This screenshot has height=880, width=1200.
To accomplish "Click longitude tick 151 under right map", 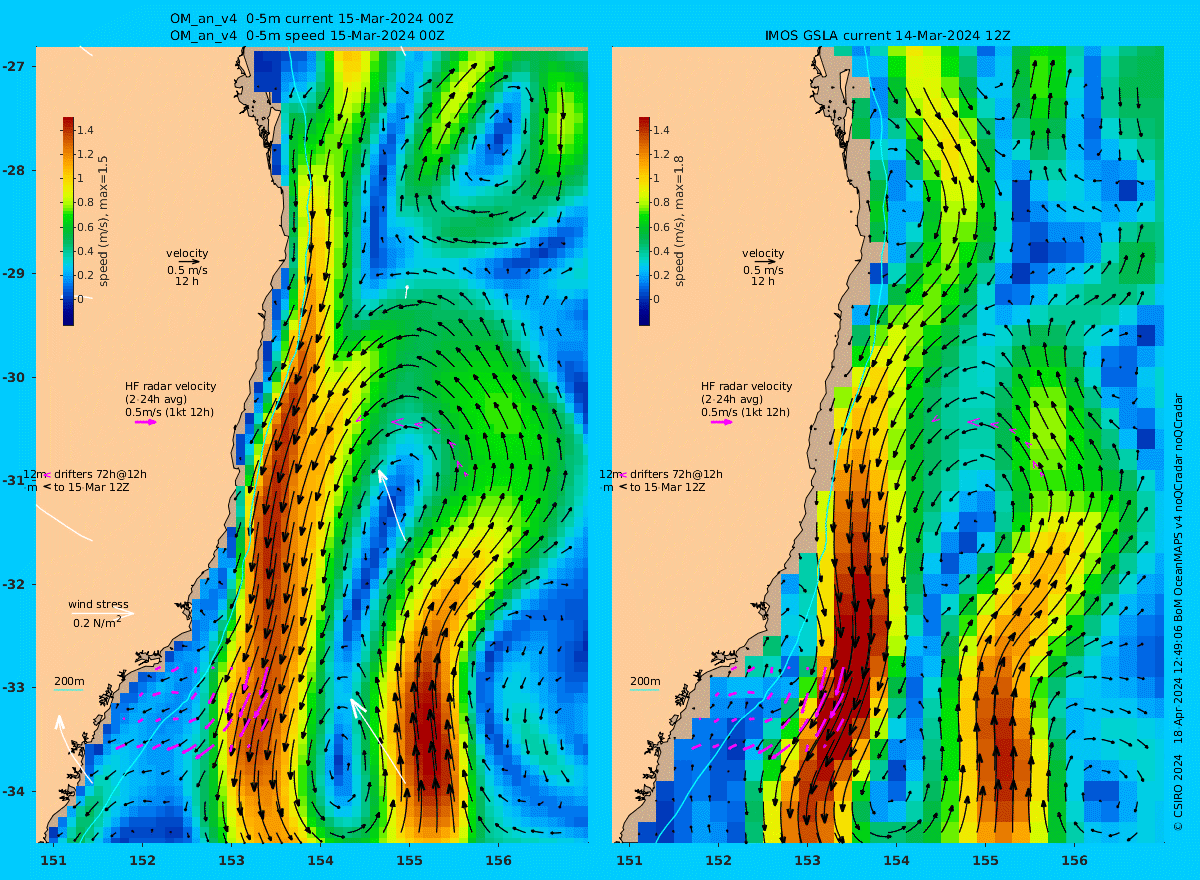I will coord(629,860).
